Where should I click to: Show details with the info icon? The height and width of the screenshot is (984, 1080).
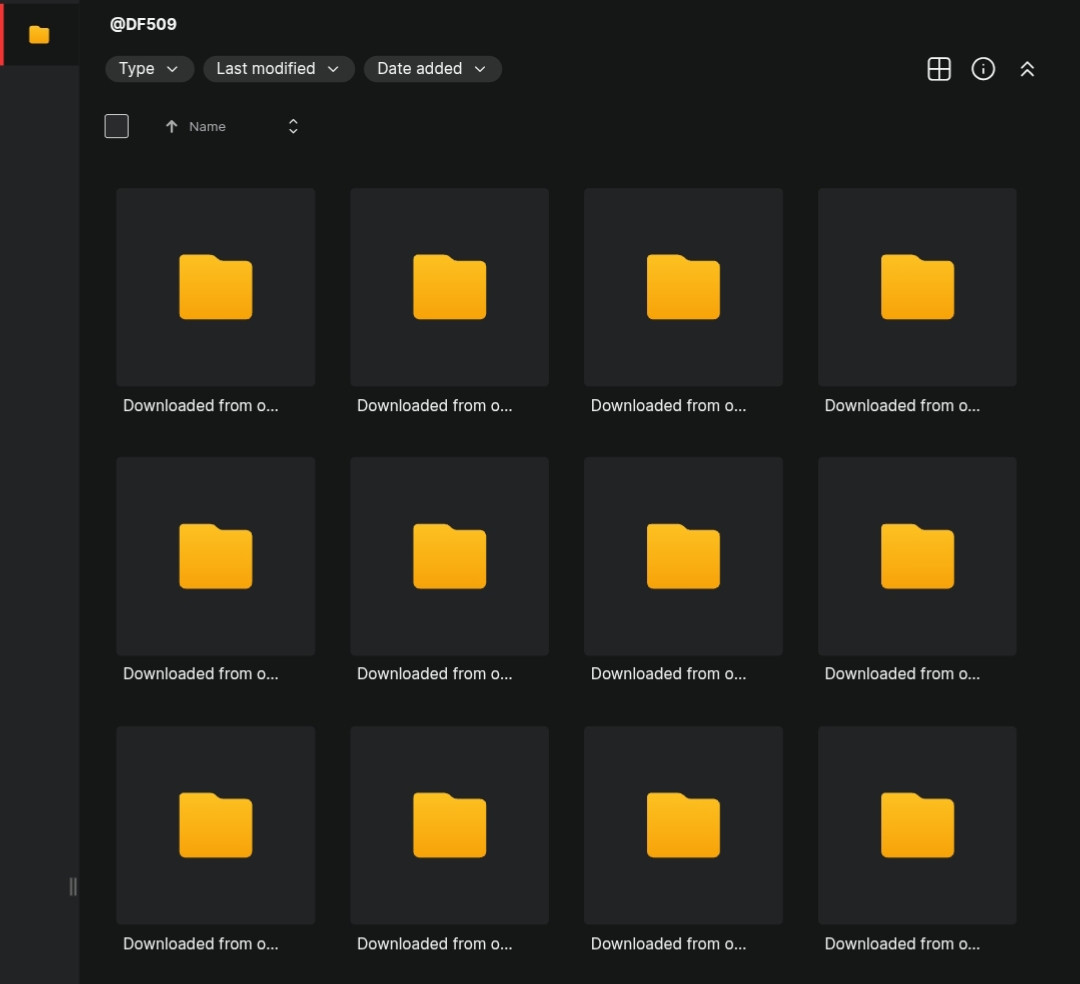pos(983,69)
